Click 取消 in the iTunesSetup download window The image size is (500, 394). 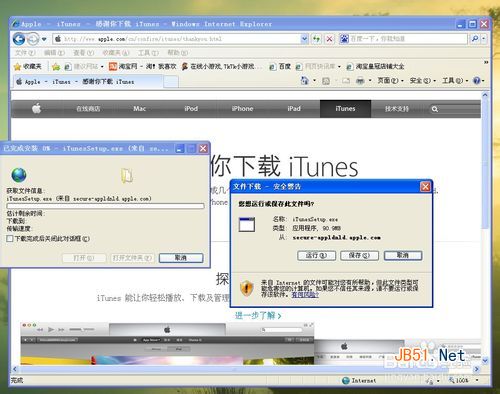pyautogui.click(x=181, y=258)
